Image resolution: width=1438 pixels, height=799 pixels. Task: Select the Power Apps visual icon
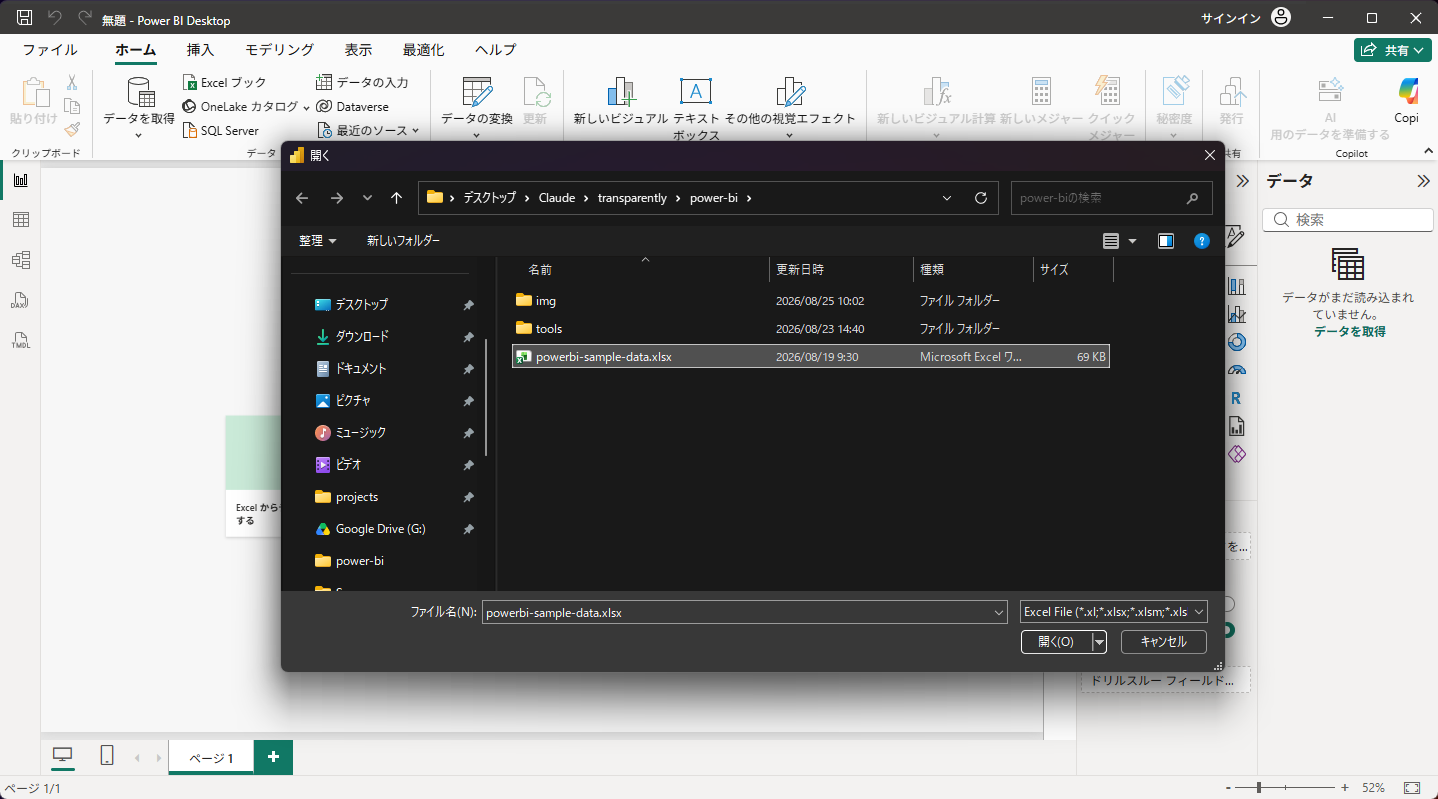tap(1236, 454)
